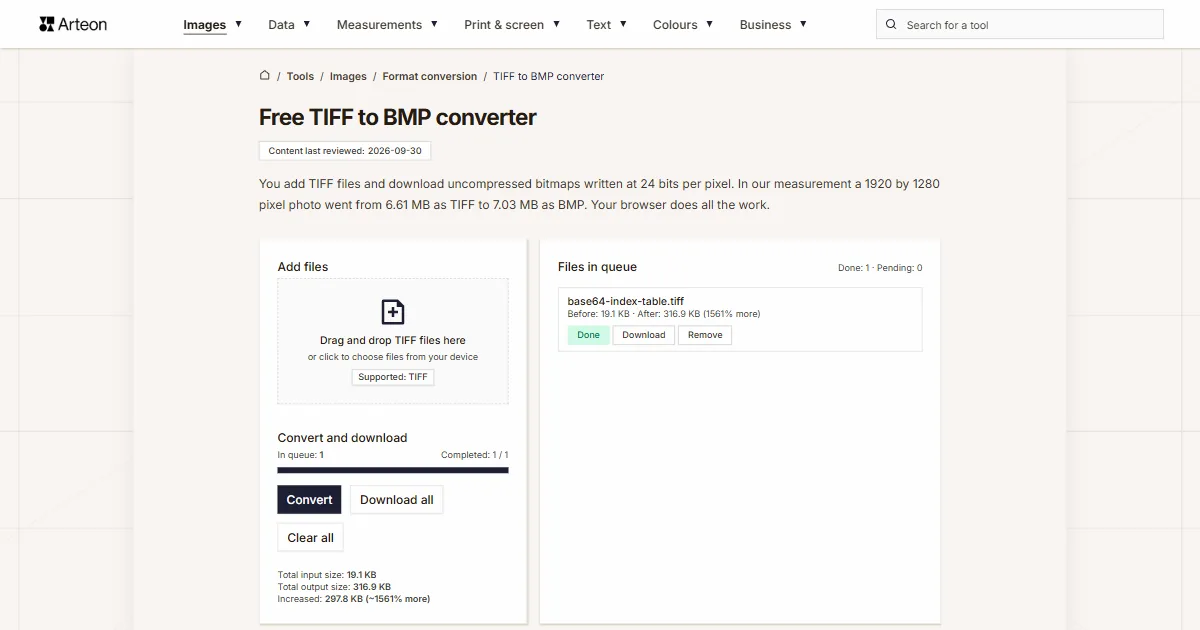The image size is (1200, 630).
Task: Click the conversion progress bar
Action: click(393, 470)
